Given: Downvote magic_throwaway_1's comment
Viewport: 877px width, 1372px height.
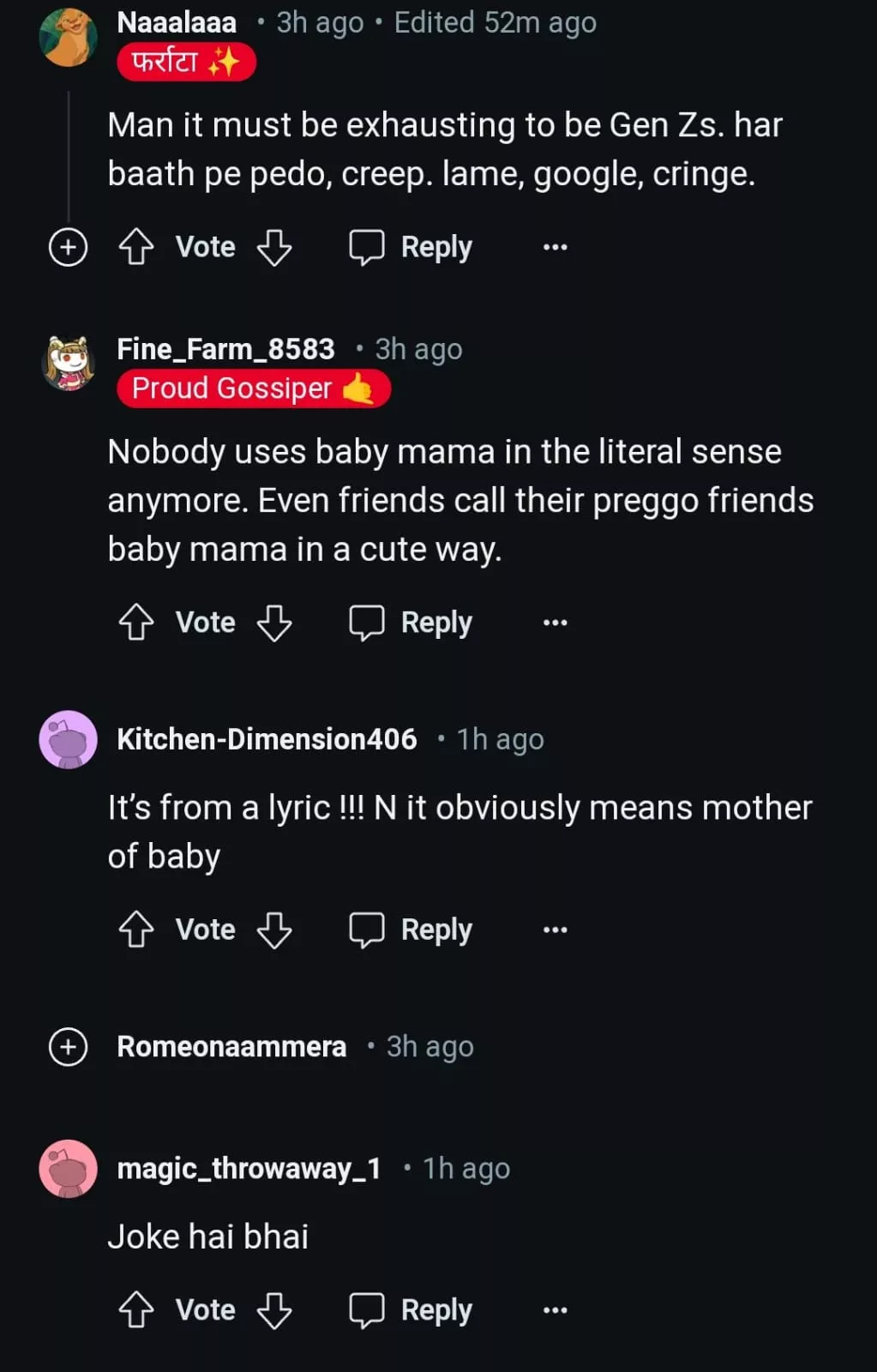Looking at the screenshot, I should pyautogui.click(x=274, y=1310).
